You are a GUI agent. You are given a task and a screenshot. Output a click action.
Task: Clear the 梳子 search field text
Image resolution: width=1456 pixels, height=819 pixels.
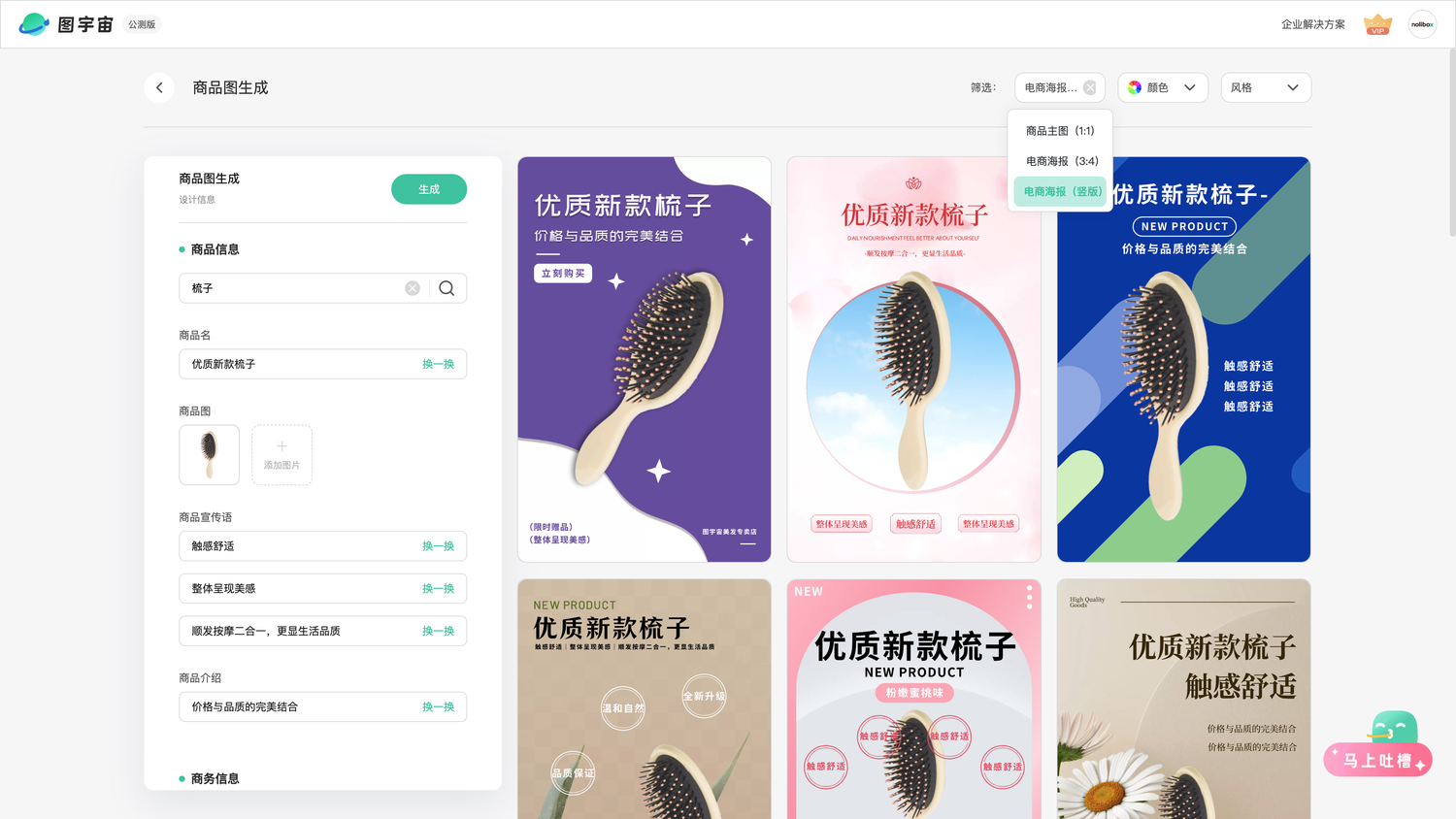[413, 288]
